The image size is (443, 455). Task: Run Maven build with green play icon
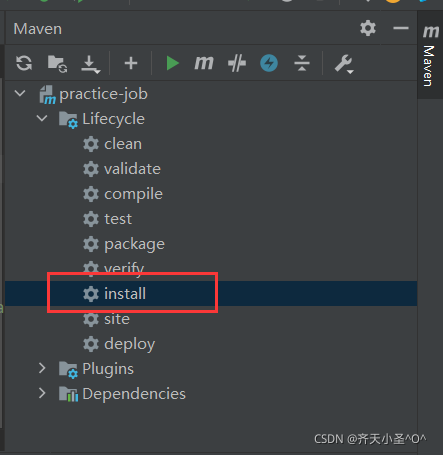pyautogui.click(x=172, y=63)
